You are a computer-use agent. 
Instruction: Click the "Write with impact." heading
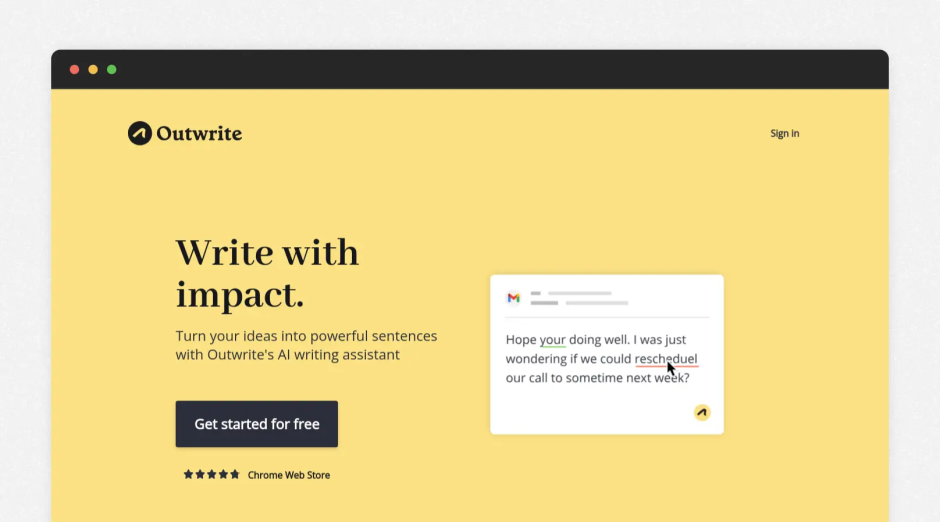[x=266, y=273]
